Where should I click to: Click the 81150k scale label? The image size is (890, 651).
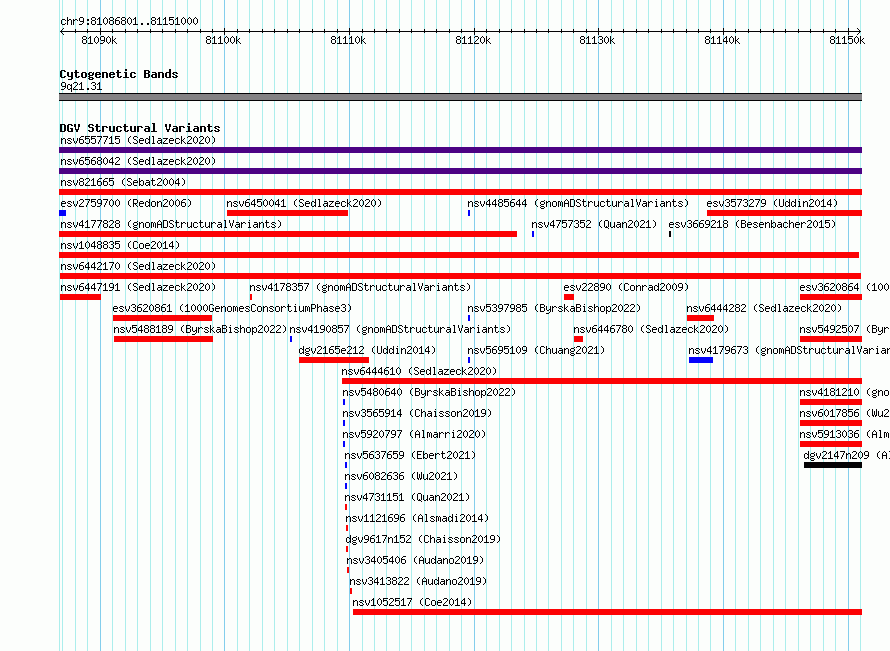tap(847, 40)
